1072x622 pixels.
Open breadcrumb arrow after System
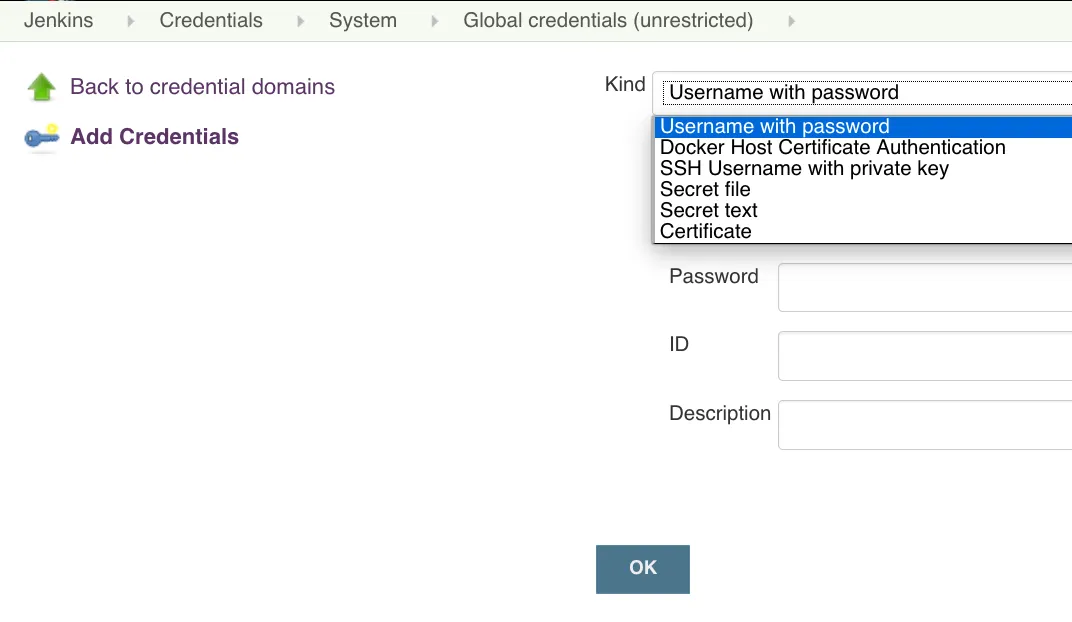pyautogui.click(x=434, y=21)
